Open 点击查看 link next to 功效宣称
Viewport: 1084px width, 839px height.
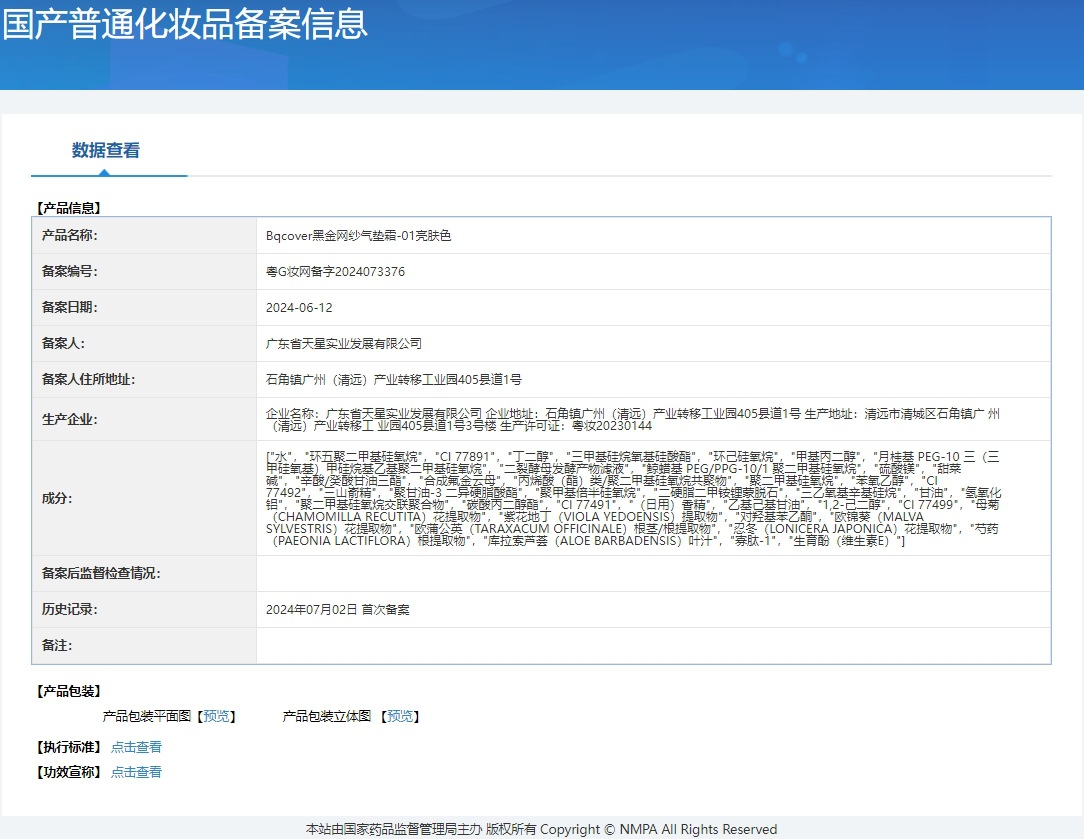click(136, 772)
